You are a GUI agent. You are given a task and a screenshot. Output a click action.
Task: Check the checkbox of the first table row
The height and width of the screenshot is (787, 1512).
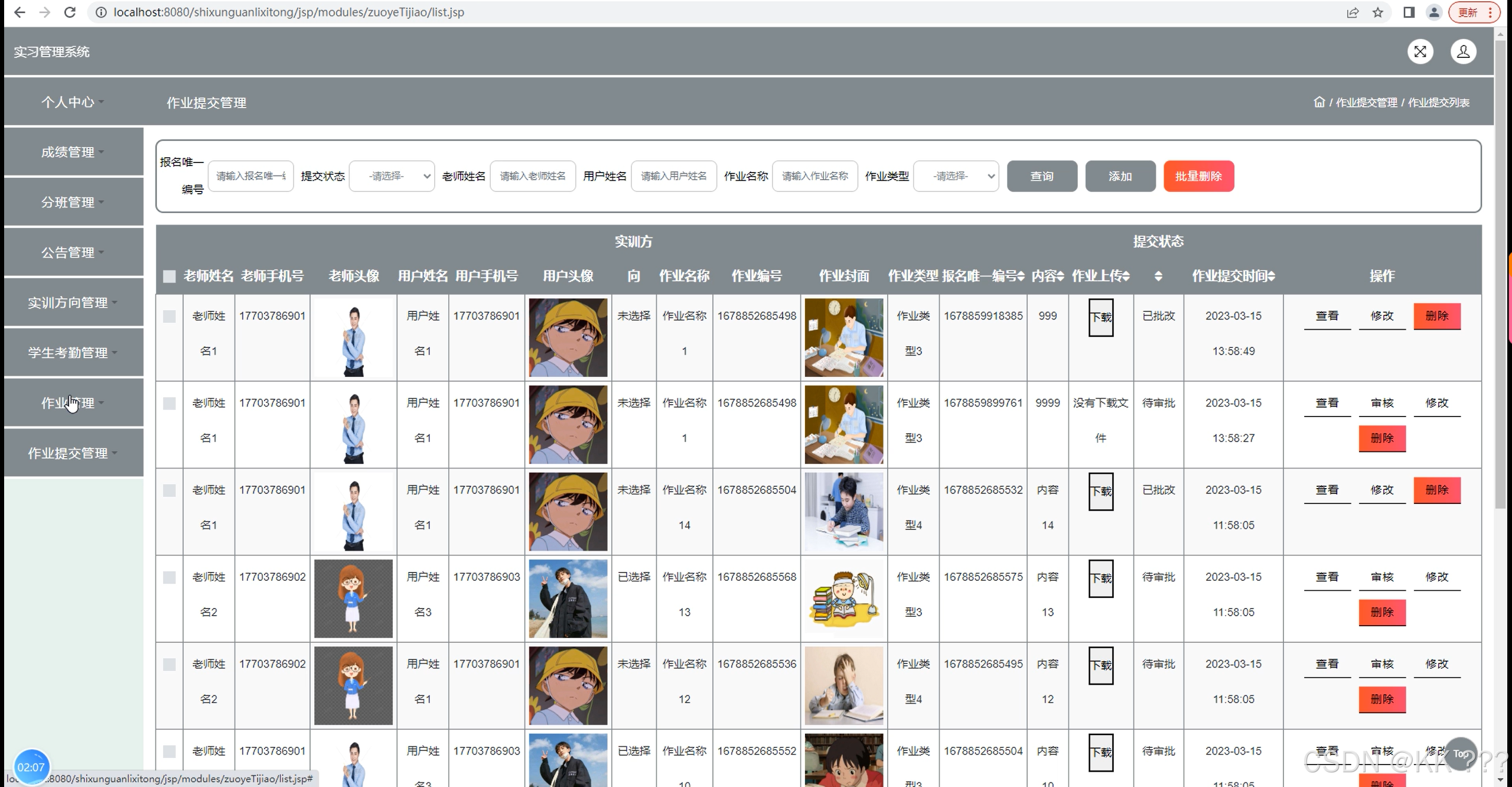(x=169, y=316)
